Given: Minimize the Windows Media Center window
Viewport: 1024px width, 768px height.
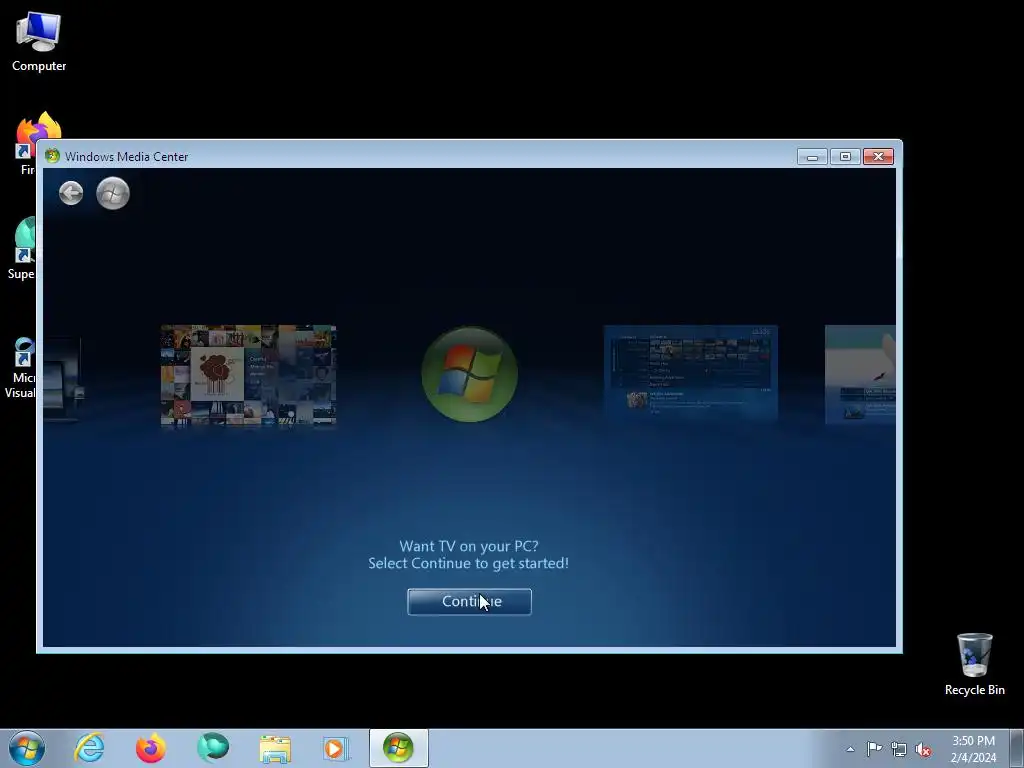Looking at the screenshot, I should [812, 157].
